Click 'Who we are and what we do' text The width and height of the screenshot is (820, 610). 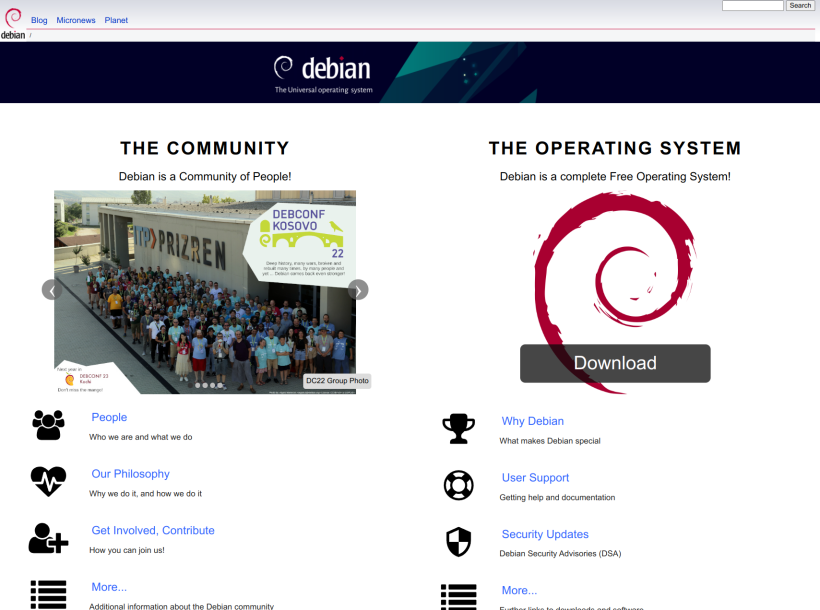click(x=141, y=437)
